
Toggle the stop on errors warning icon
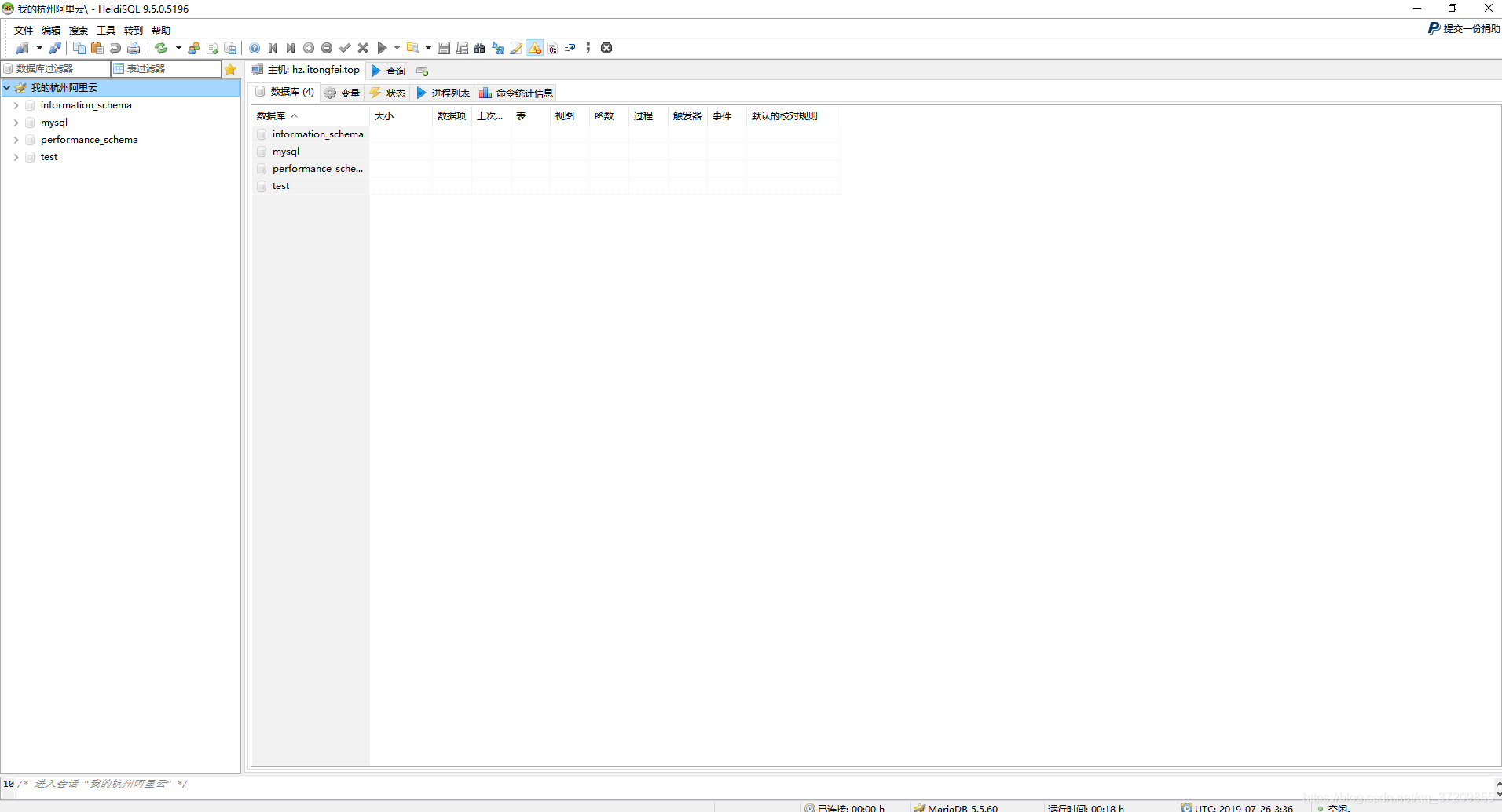[x=535, y=48]
